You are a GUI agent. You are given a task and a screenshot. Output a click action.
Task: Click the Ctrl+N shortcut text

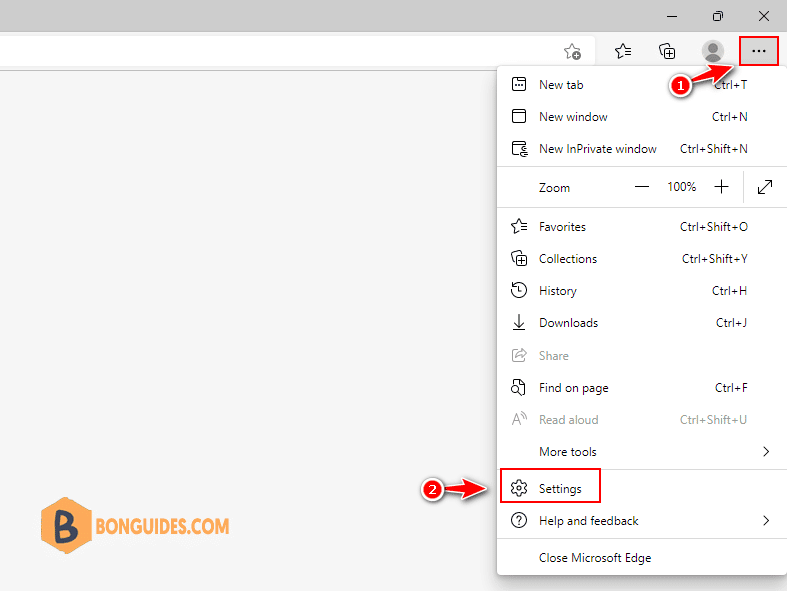pos(730,116)
